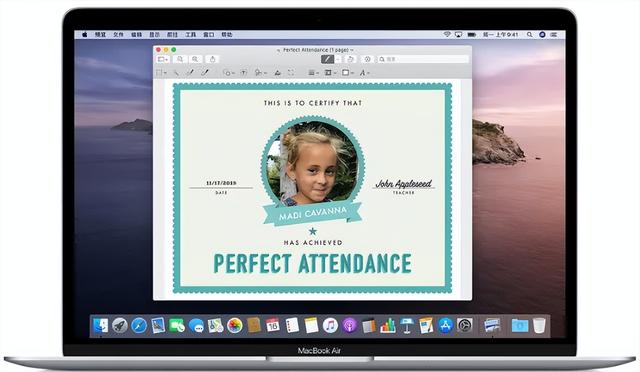Click the search field in Preview toolbar
Screen dimensions: 640x372
click(x=422, y=59)
